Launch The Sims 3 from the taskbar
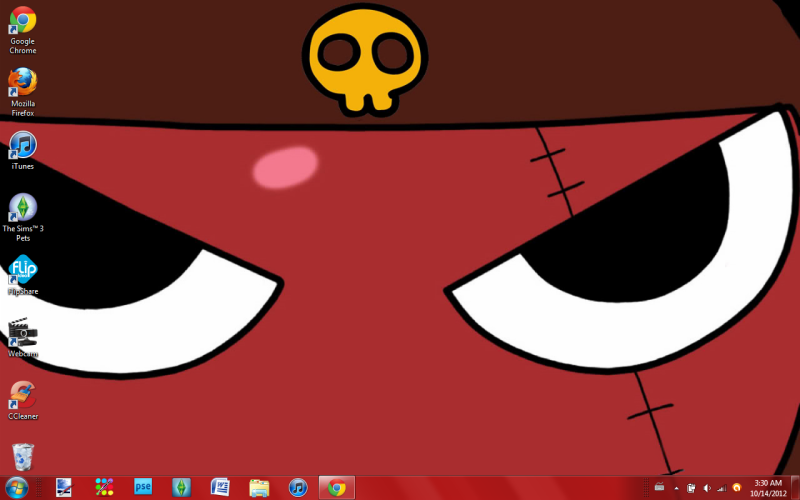Screen dimensions: 800x500 coord(182,488)
